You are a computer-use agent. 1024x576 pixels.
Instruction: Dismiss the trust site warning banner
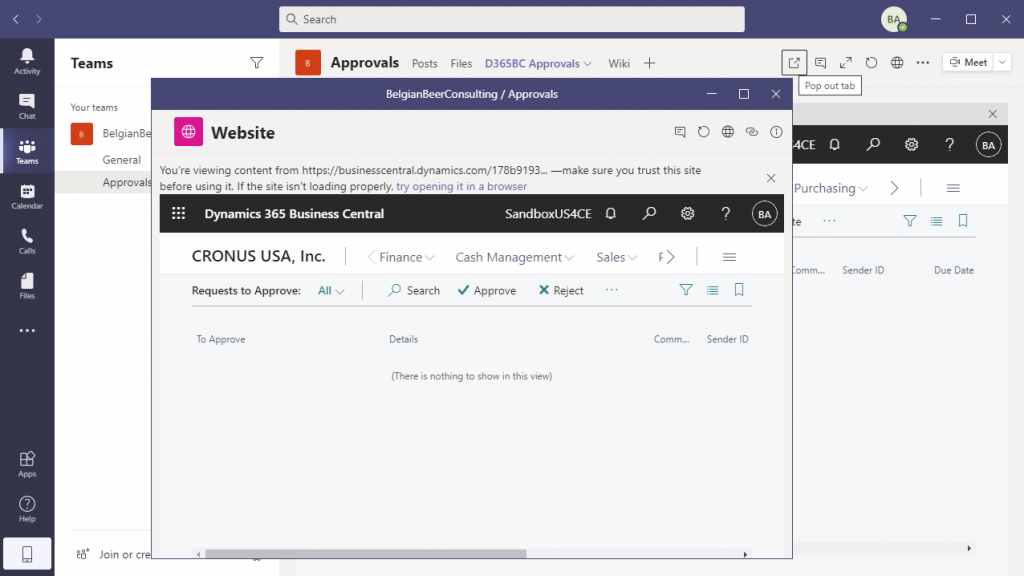point(771,178)
